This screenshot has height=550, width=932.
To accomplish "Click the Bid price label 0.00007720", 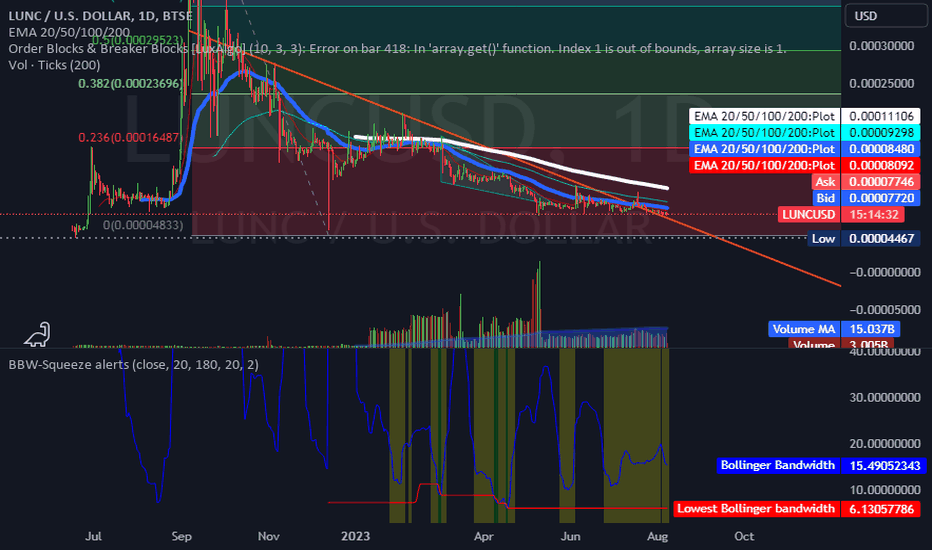I will click(x=866, y=198).
